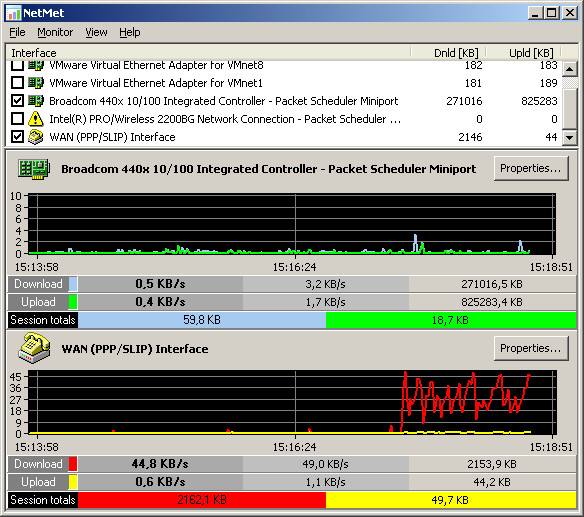Uncheck the WAN (PPP/SLIP) Interface checkbox

17,137
